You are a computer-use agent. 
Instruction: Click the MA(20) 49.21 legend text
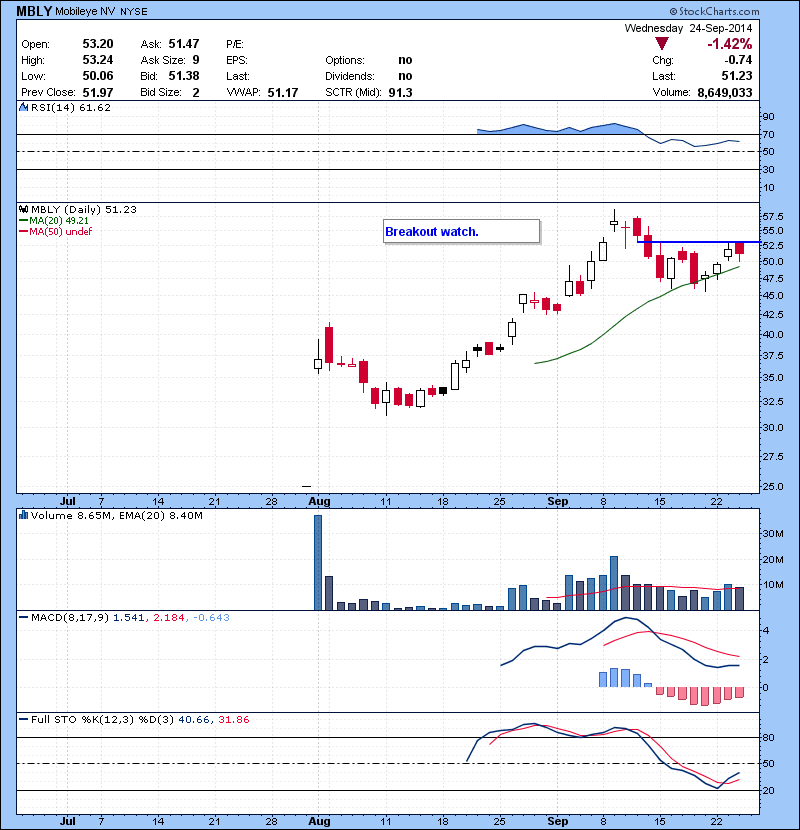tap(59, 221)
